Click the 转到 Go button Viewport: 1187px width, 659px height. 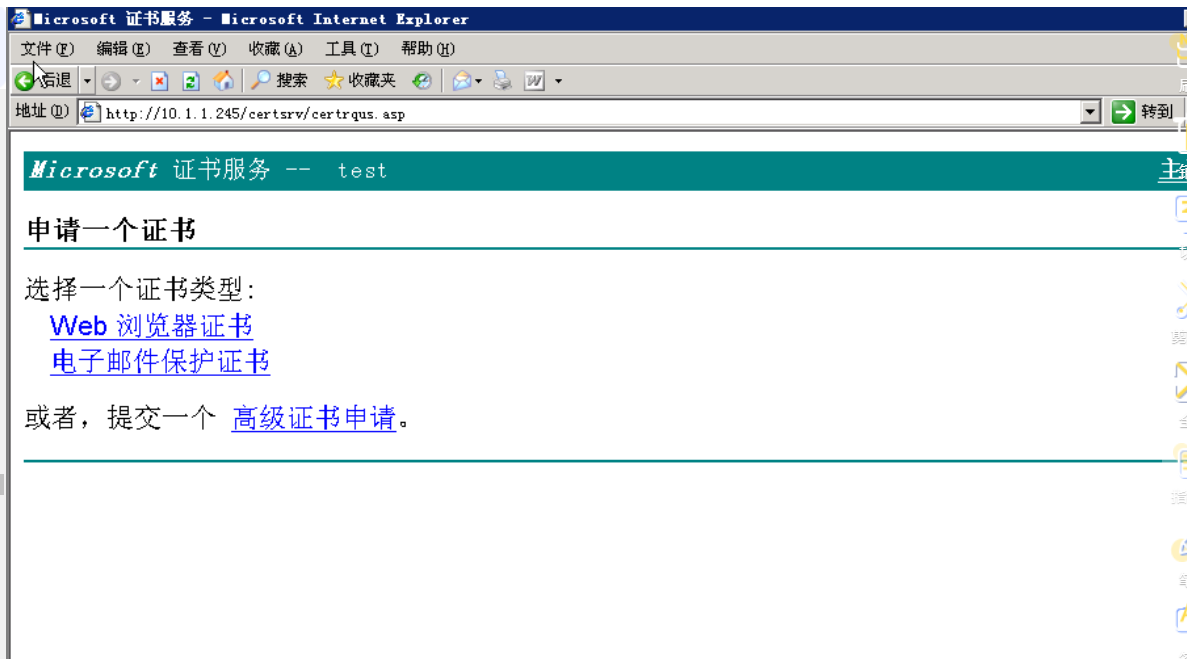click(1142, 112)
